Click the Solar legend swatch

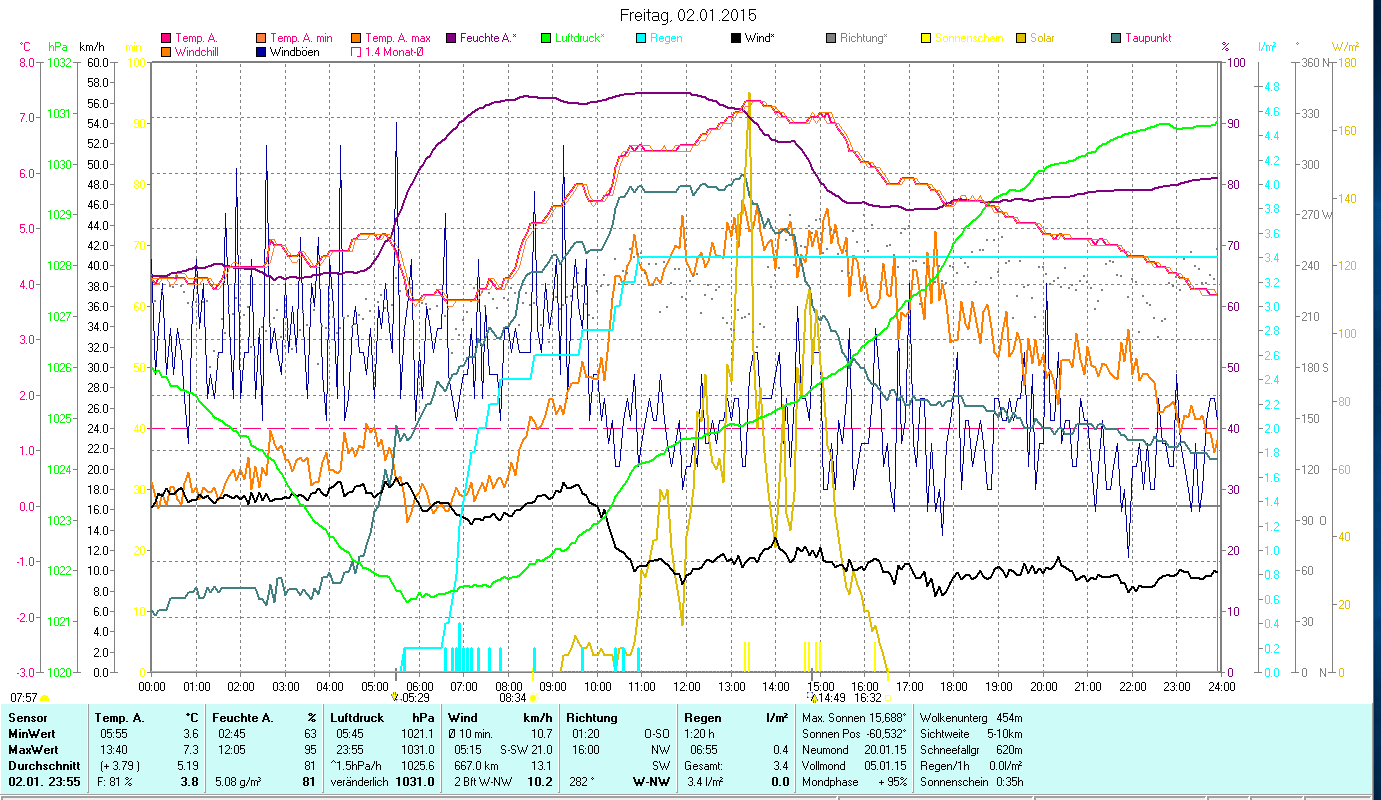click(1021, 38)
